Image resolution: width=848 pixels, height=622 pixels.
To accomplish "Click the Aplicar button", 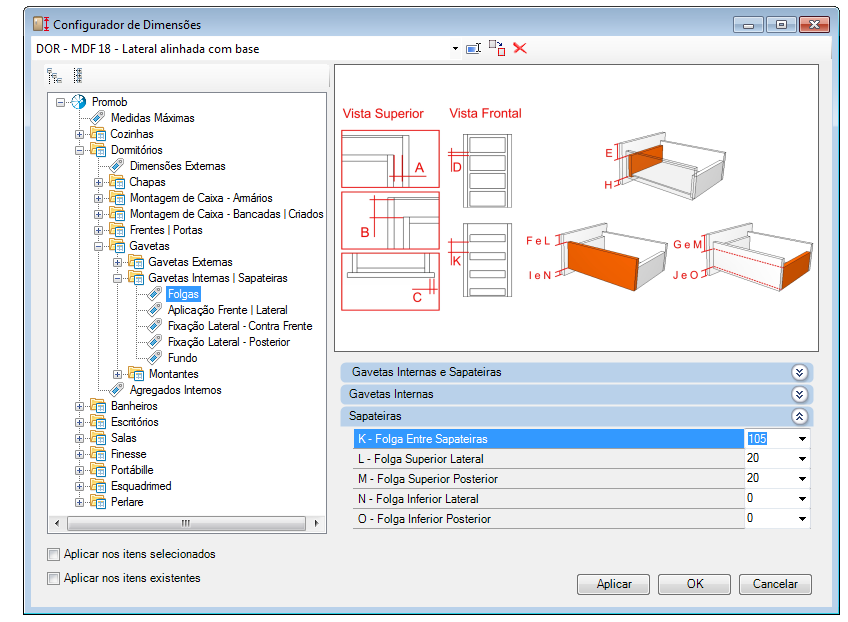I will (x=613, y=584).
